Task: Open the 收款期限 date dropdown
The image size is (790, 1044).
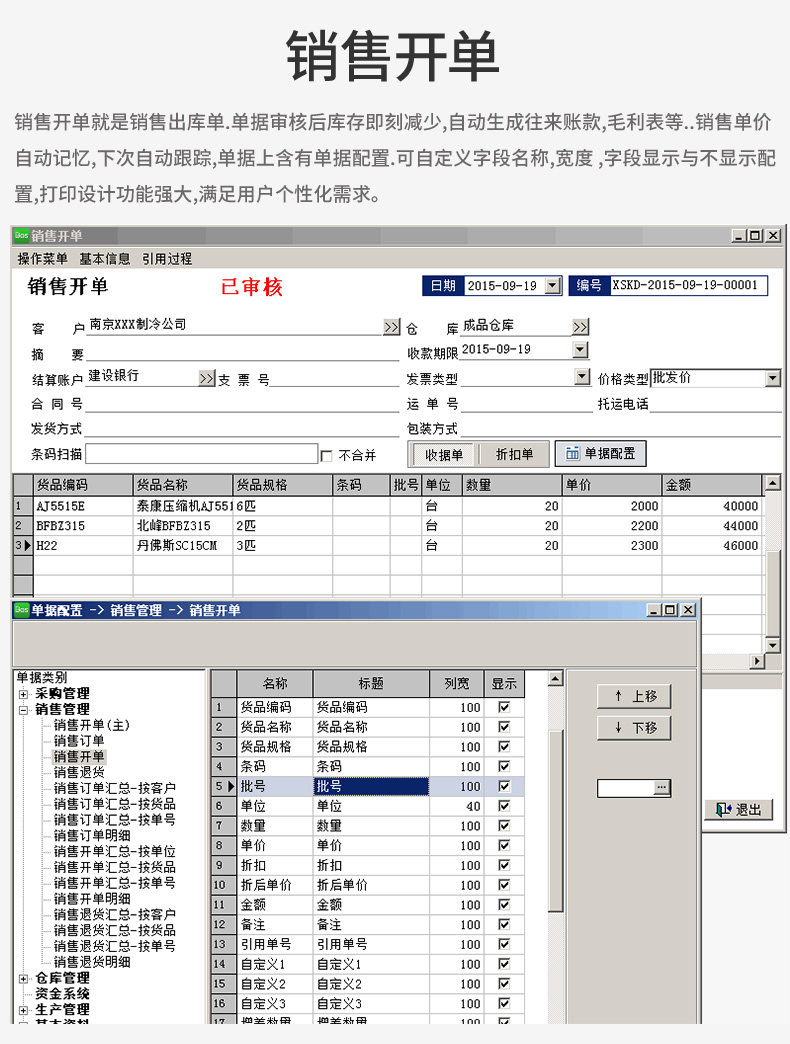Action: pos(580,350)
